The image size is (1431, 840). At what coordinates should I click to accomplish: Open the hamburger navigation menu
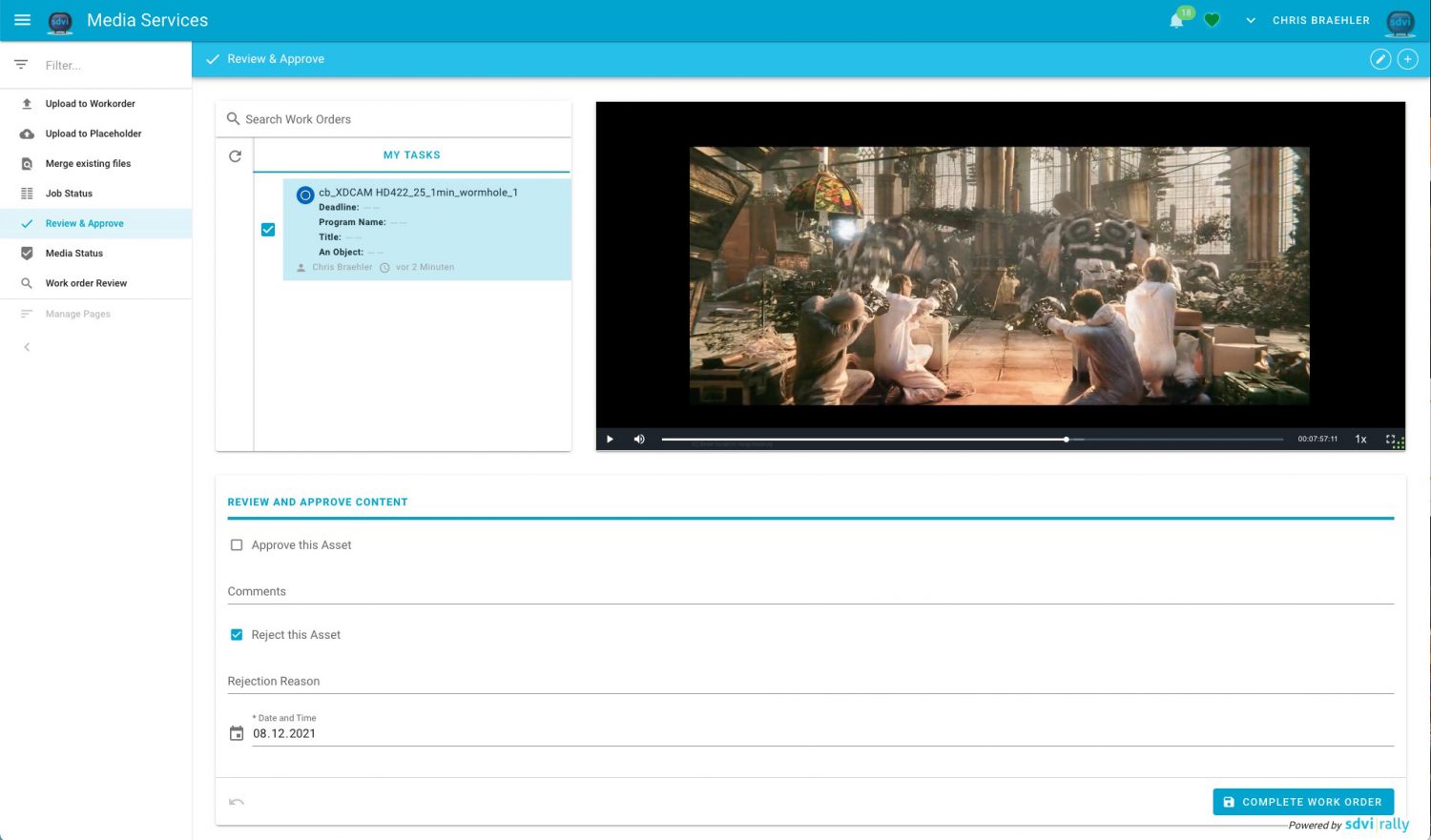[22, 20]
